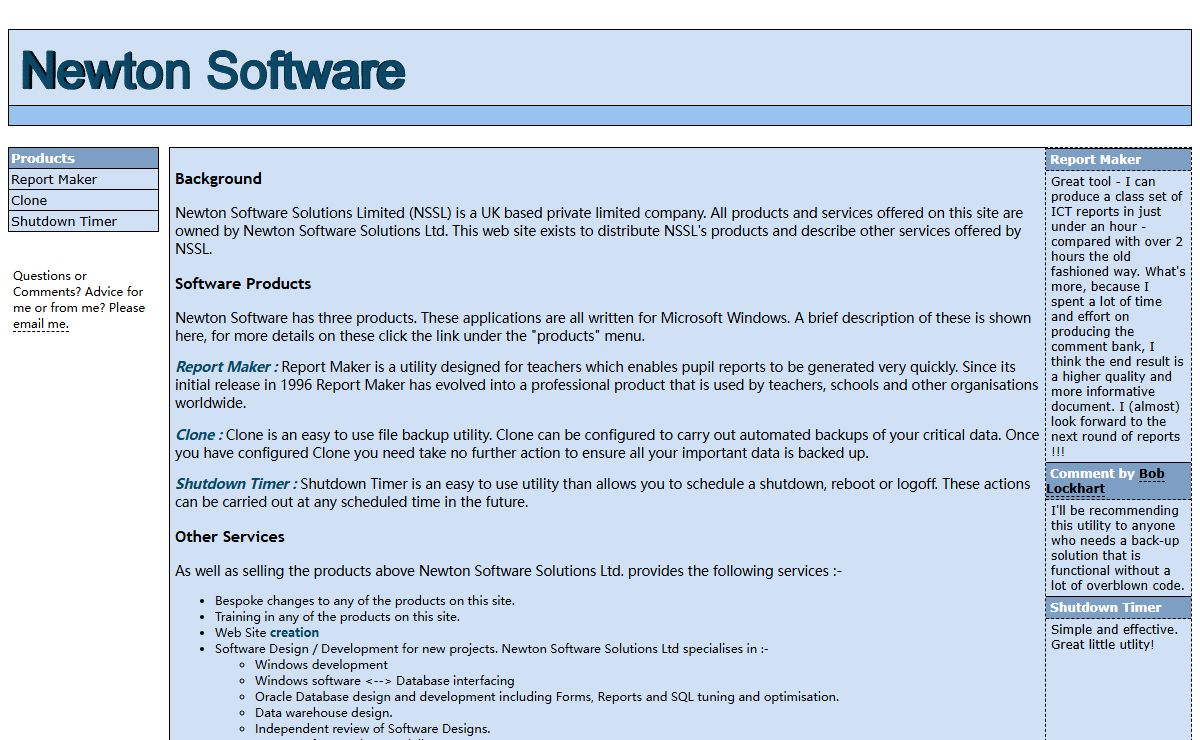Click 'Data warehouse design.' list item
The image size is (1200, 740).
[x=324, y=713]
